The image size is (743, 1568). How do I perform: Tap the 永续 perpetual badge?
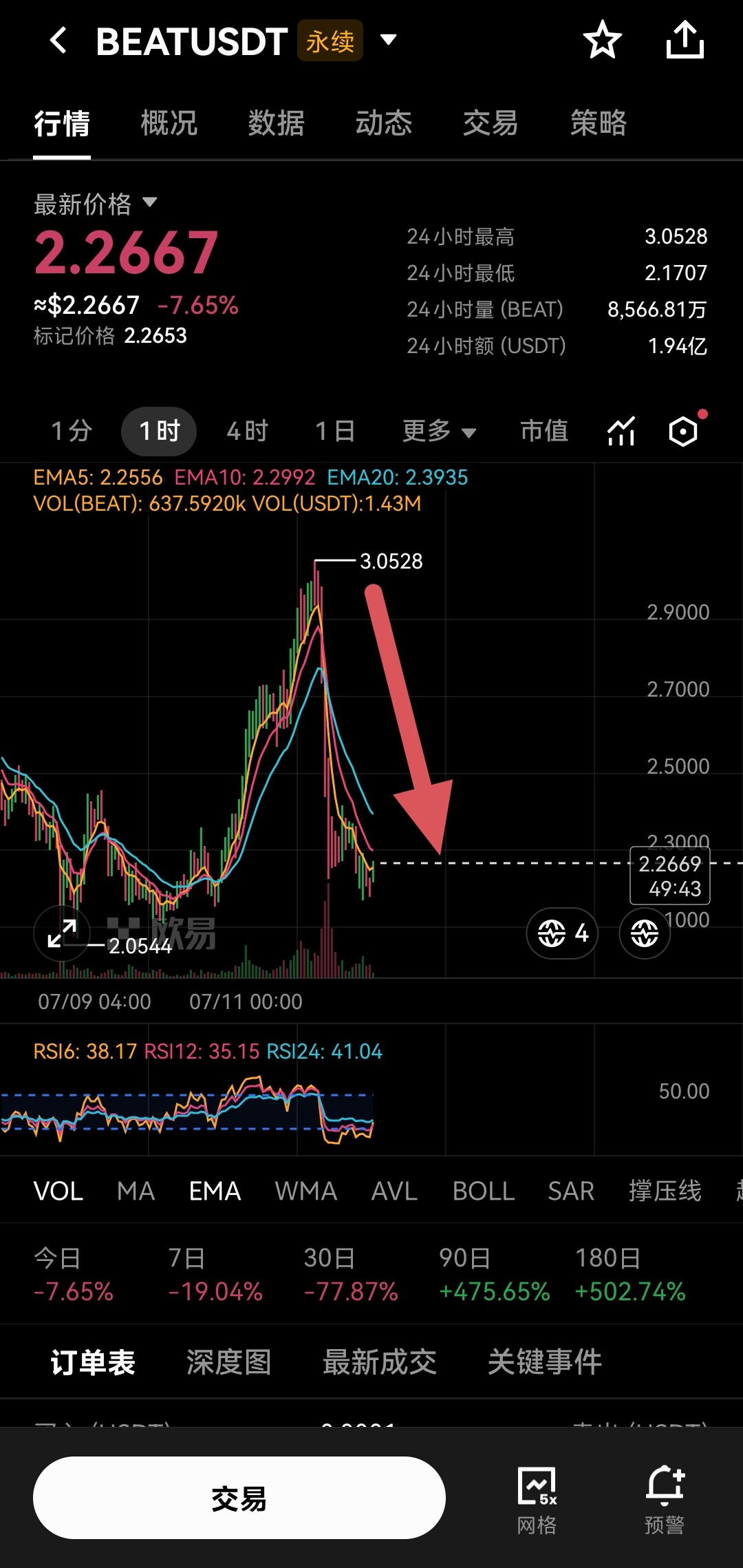click(330, 41)
